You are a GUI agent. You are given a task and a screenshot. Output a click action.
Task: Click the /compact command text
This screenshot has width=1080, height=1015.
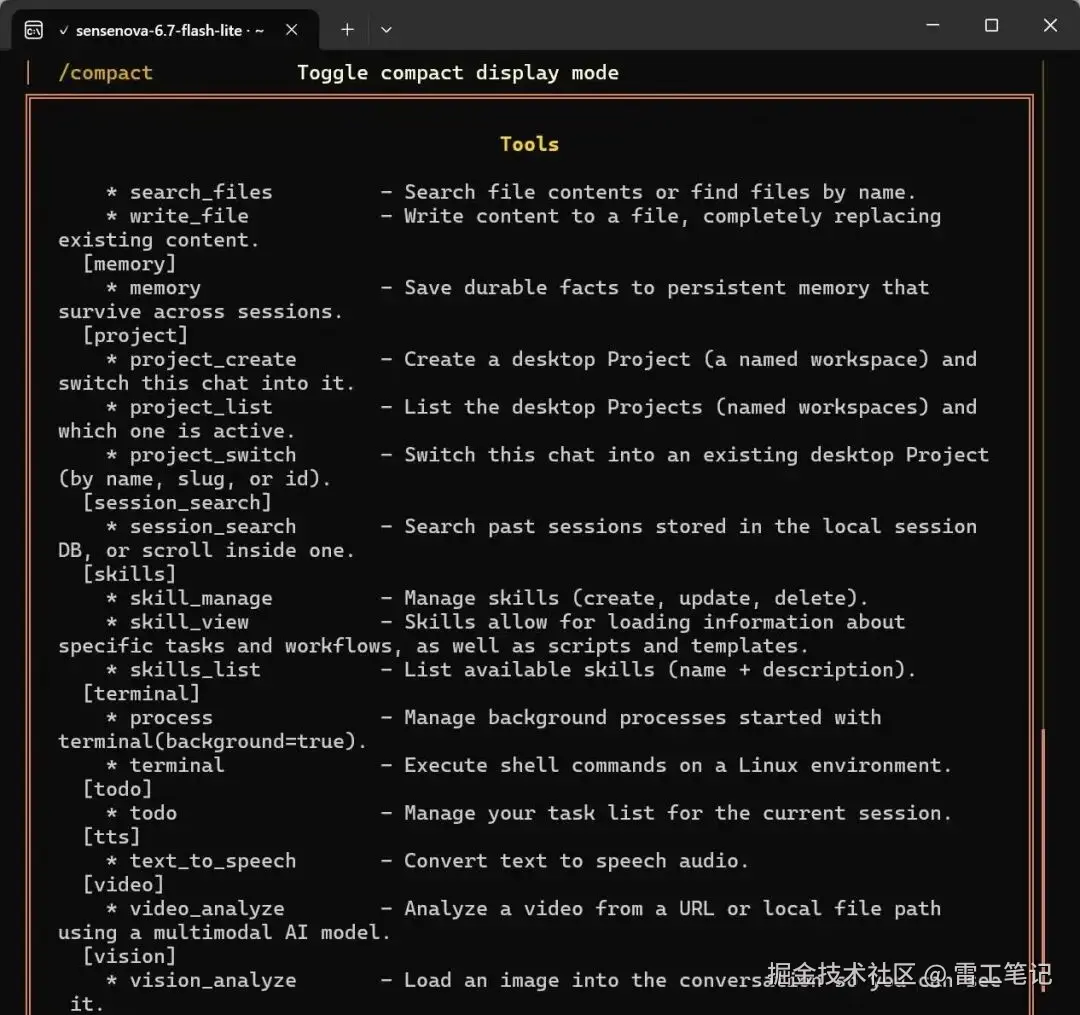(x=105, y=72)
